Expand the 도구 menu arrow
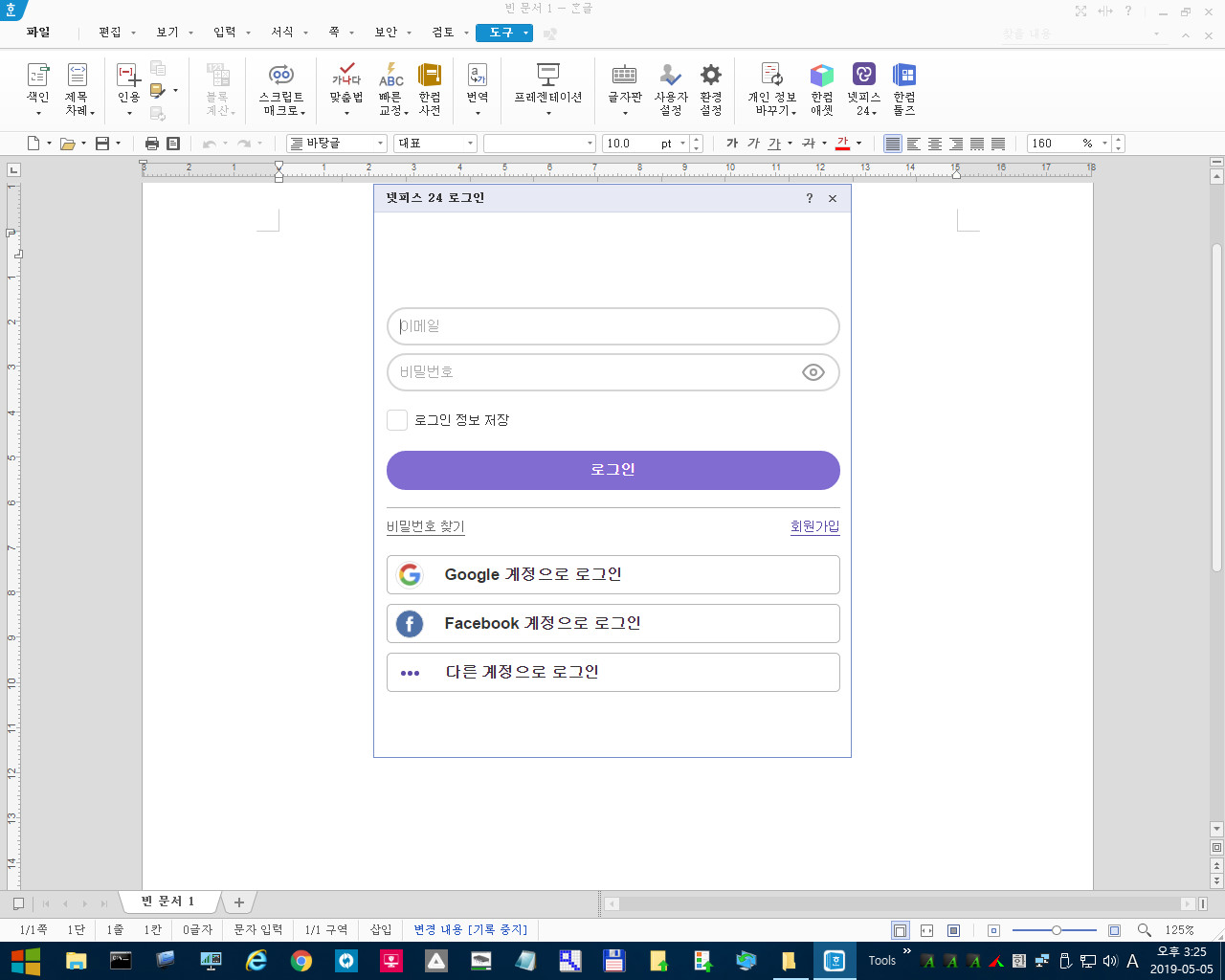 coord(525,33)
